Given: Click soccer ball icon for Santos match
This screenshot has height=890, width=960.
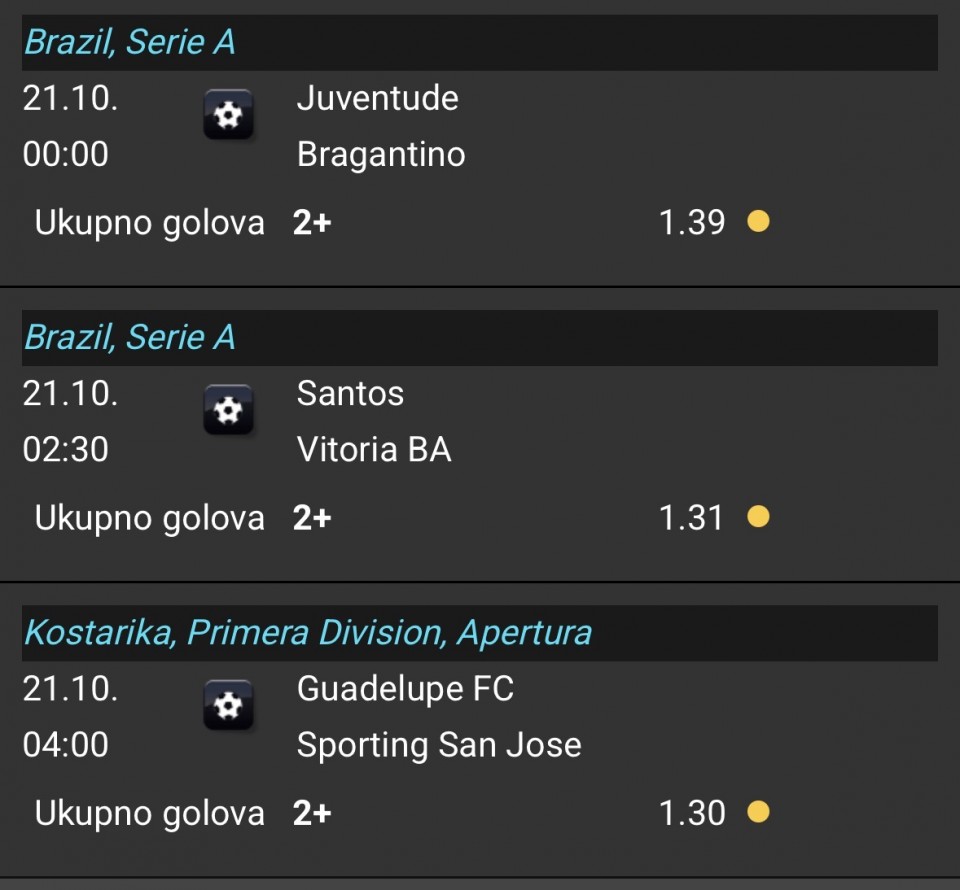Looking at the screenshot, I should (x=229, y=410).
